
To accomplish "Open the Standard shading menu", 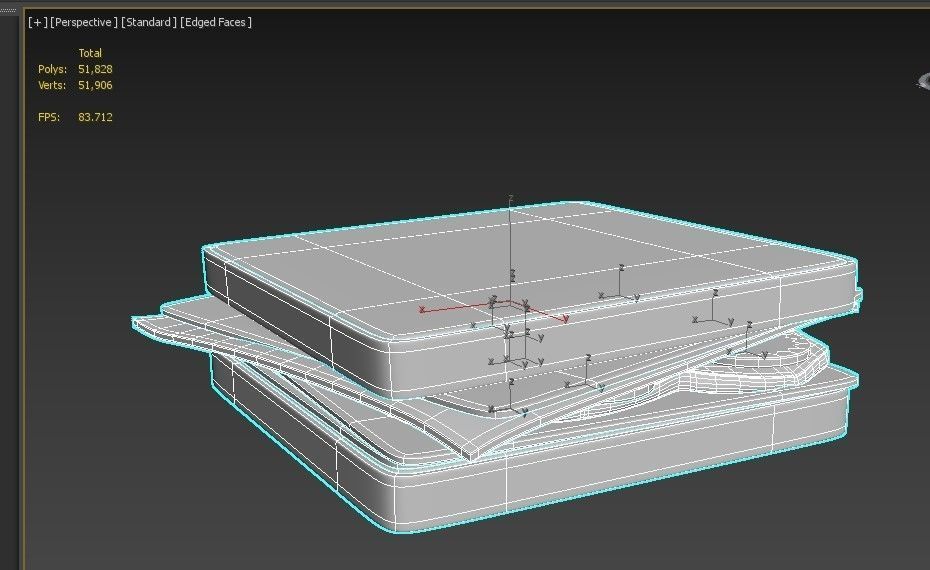I will click(x=148, y=22).
